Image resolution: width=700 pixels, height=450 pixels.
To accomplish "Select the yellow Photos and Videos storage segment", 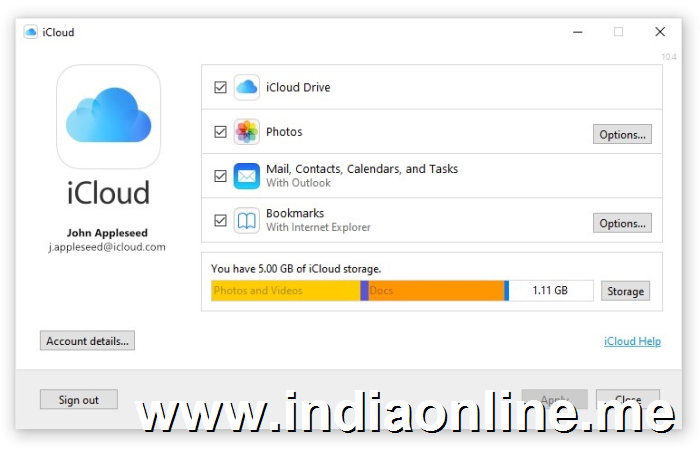I will coord(286,291).
